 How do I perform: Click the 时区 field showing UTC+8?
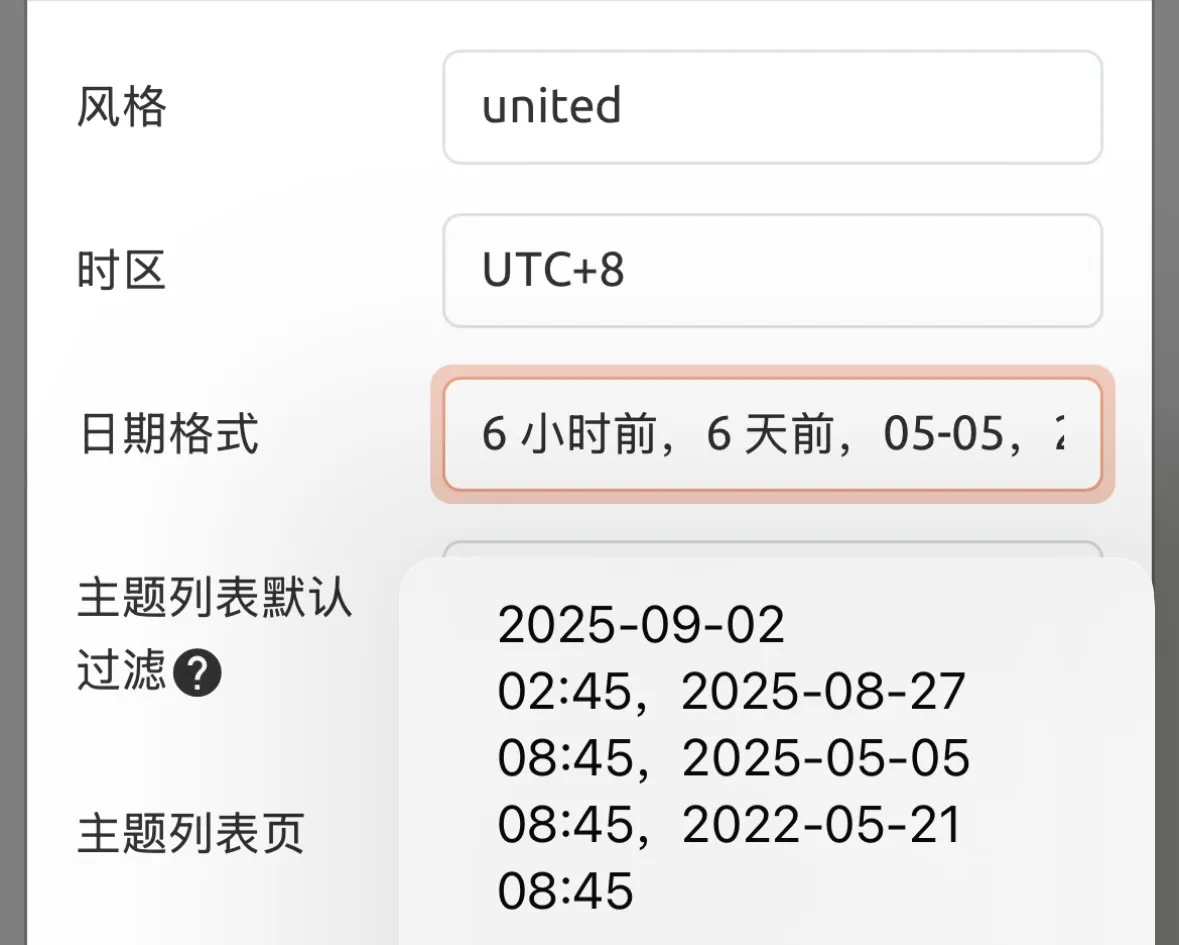pos(772,270)
